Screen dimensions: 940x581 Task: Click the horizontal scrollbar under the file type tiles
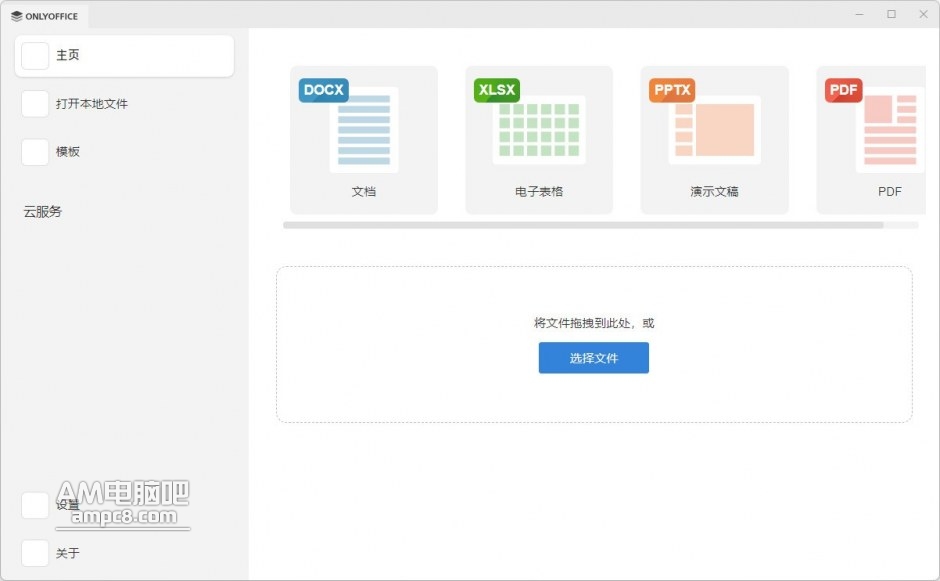coord(583,225)
